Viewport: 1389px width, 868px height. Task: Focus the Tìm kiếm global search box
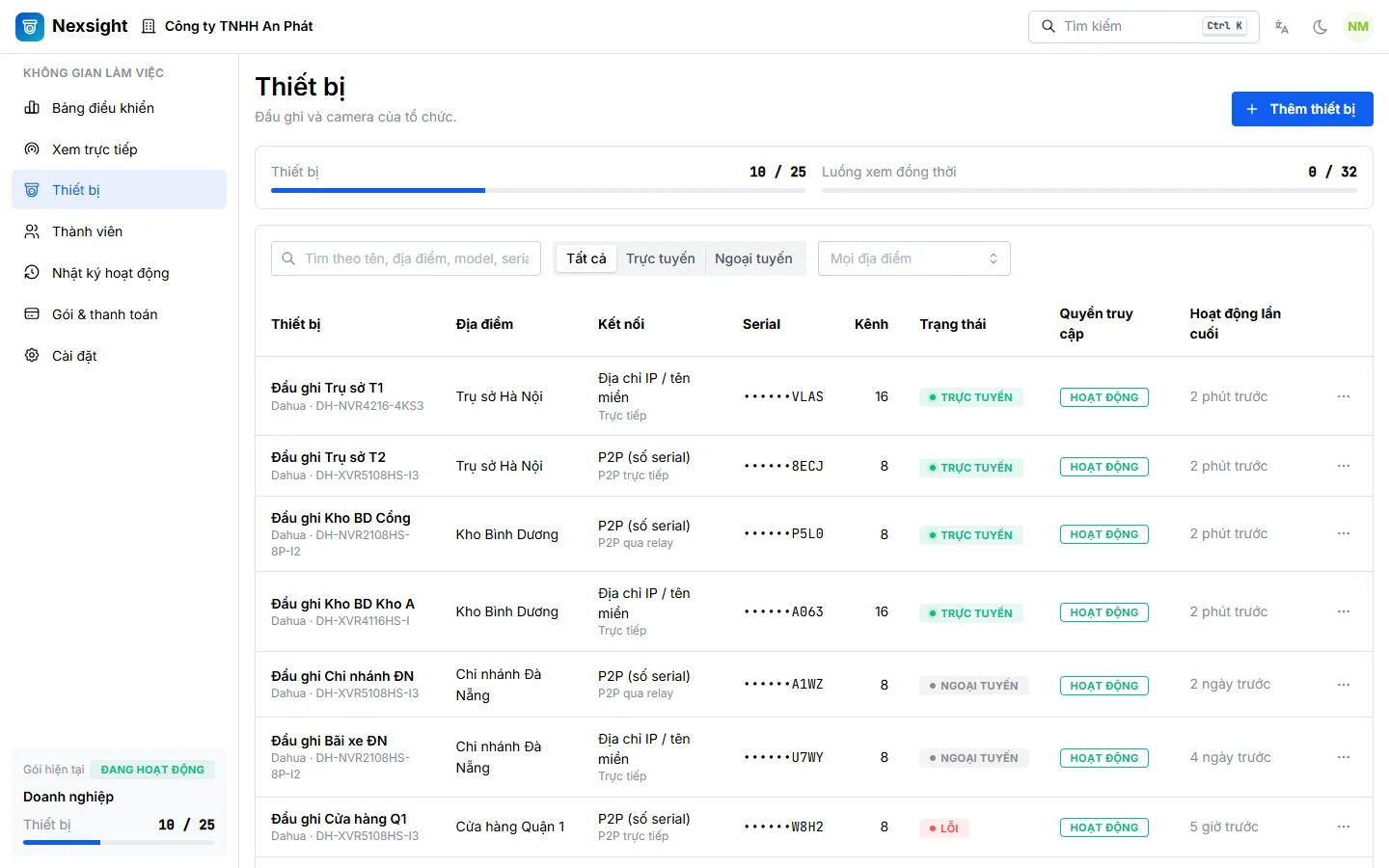tap(1144, 27)
